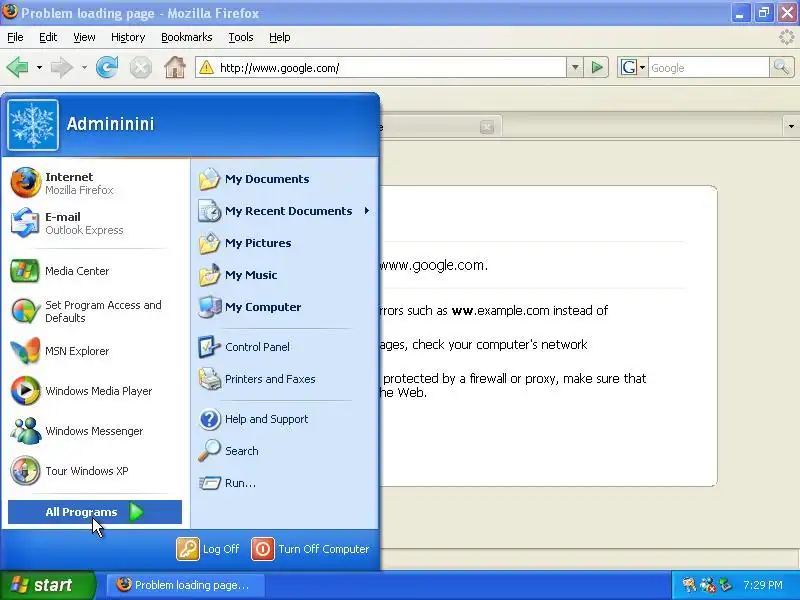The image size is (800, 600).
Task: Open Mozilla Firefox from Internet entry
Action: (x=95, y=183)
